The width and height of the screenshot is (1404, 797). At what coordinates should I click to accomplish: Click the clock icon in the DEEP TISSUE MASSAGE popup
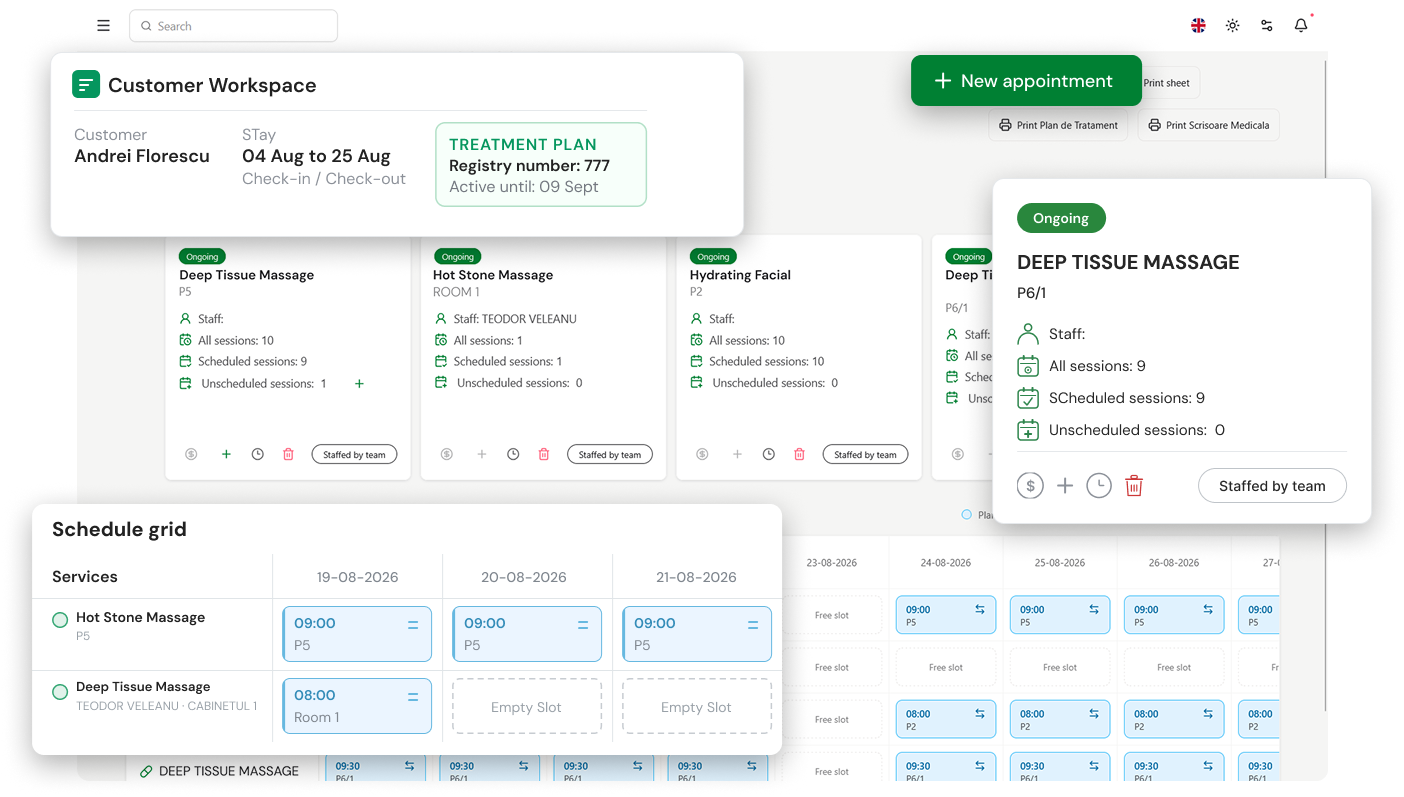pos(1098,486)
